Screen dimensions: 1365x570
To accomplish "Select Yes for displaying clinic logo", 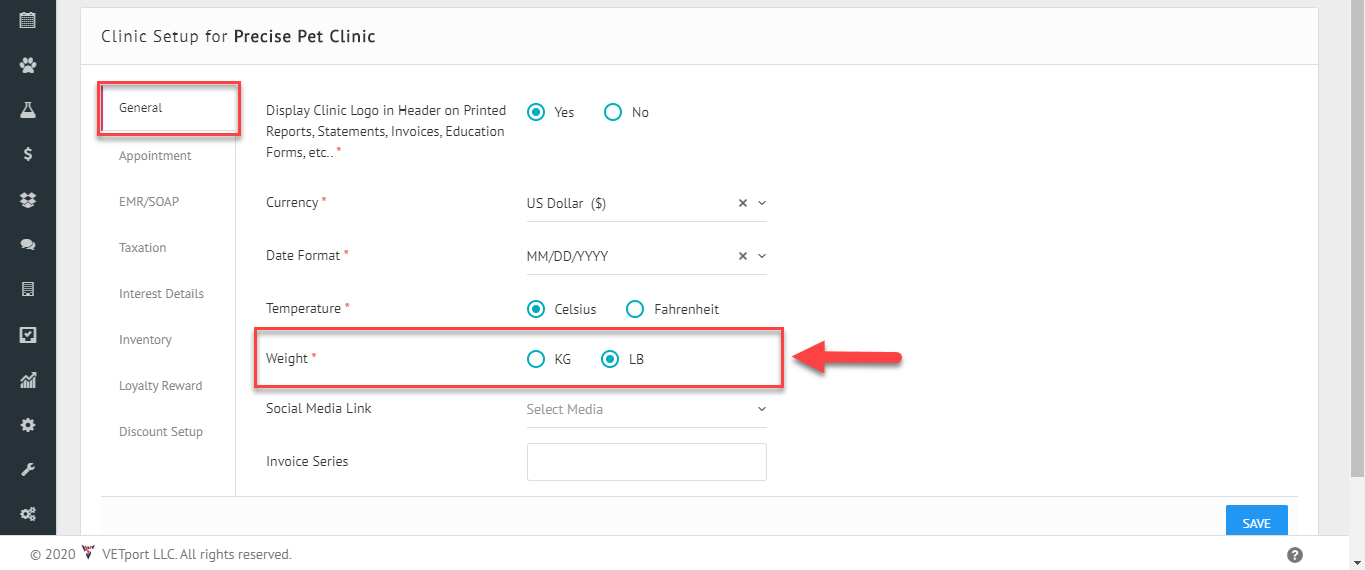I will pos(537,112).
